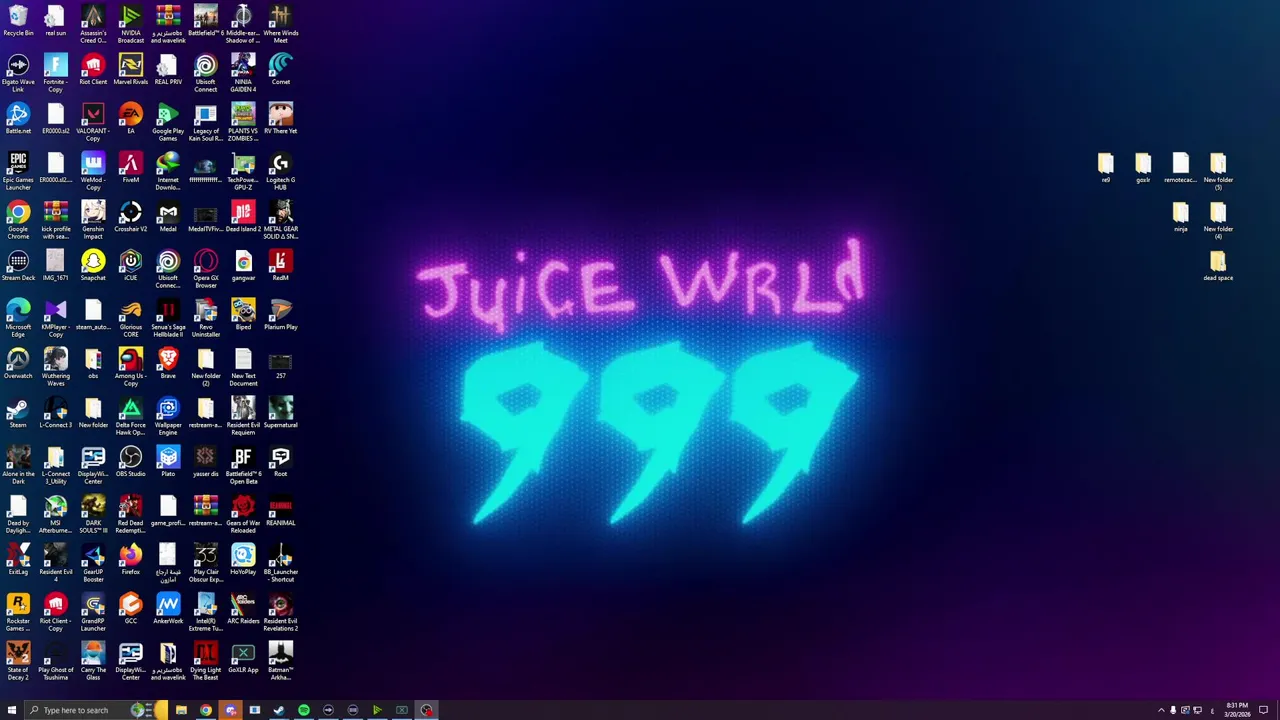Select "New Text Document" file
Viewport: 1280px width, 720px height.
tap(243, 367)
